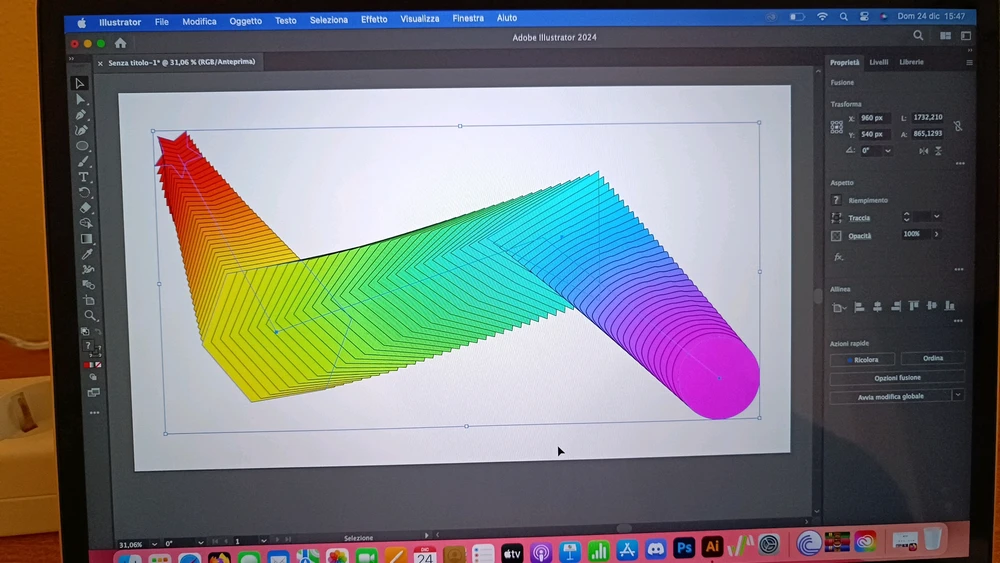Viewport: 1000px width, 563px height.
Task: Click the Ricolora button
Action: point(862,359)
